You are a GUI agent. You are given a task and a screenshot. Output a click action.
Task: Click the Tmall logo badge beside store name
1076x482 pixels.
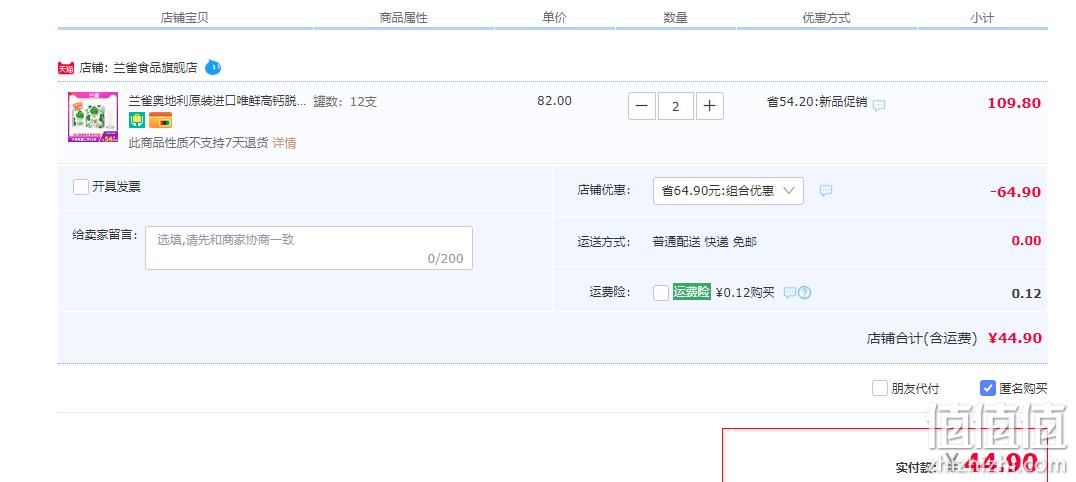(66, 68)
